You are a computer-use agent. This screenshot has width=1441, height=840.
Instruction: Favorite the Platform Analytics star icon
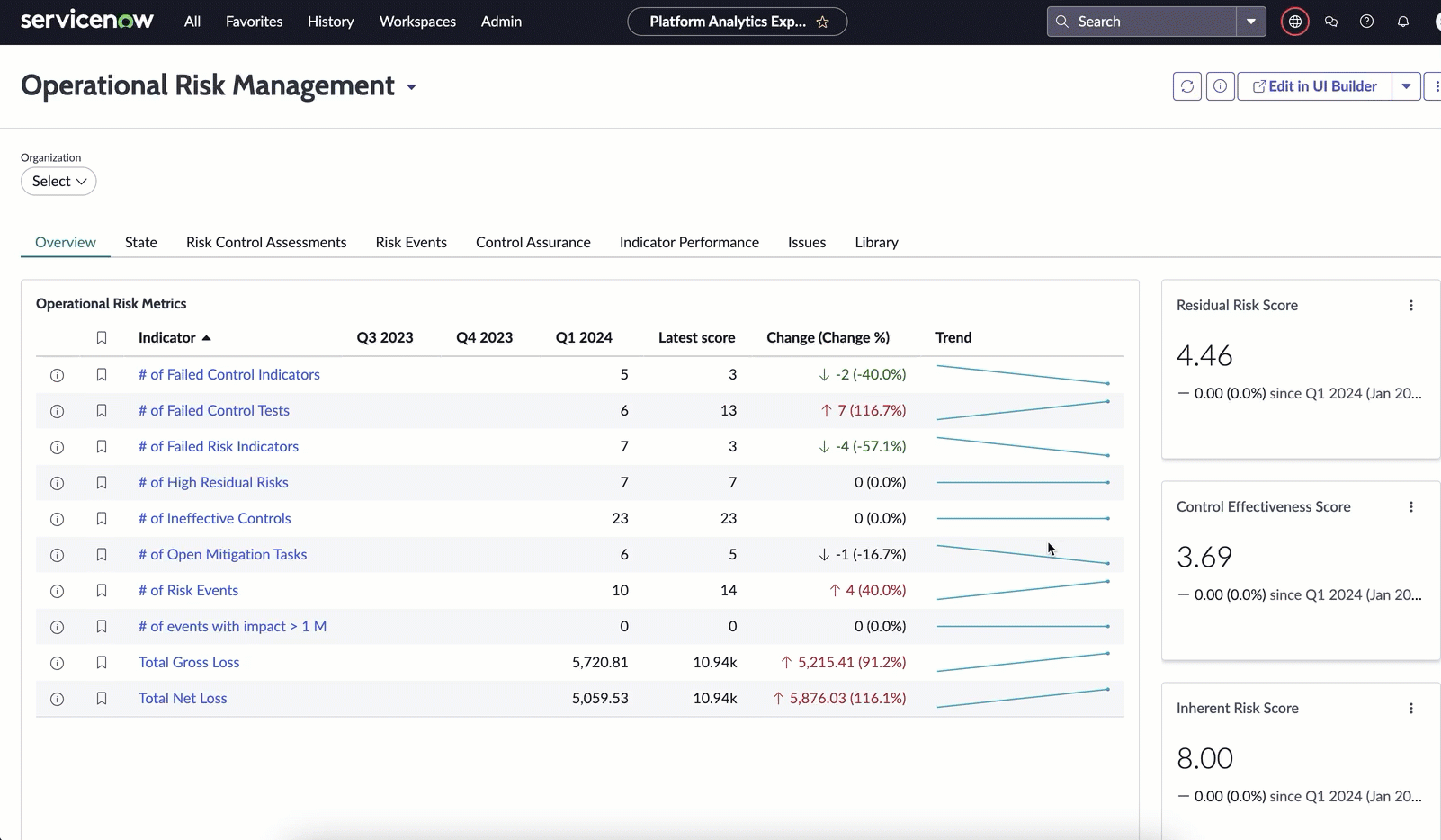pyautogui.click(x=822, y=22)
